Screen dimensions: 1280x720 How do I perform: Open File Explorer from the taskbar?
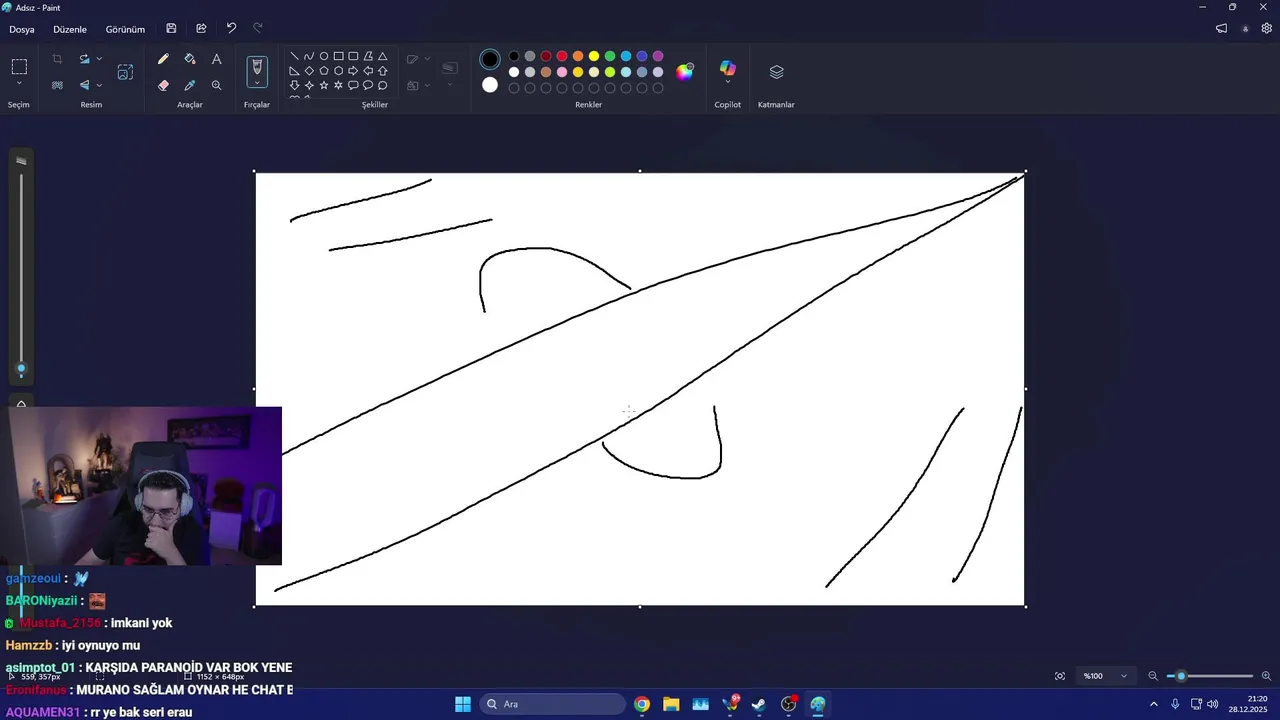click(x=671, y=704)
